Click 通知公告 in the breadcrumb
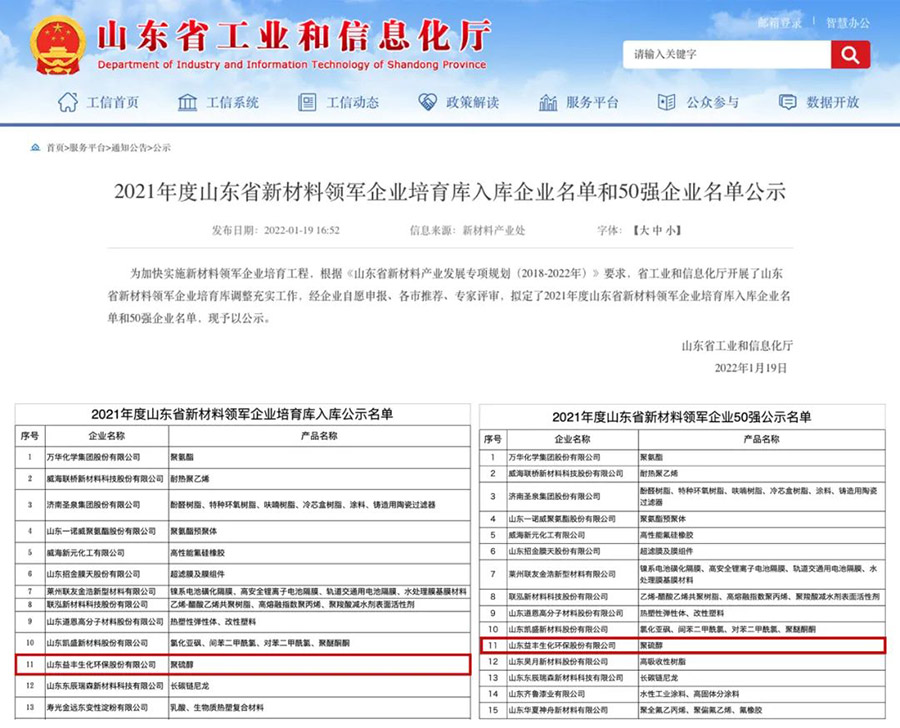 (x=129, y=148)
